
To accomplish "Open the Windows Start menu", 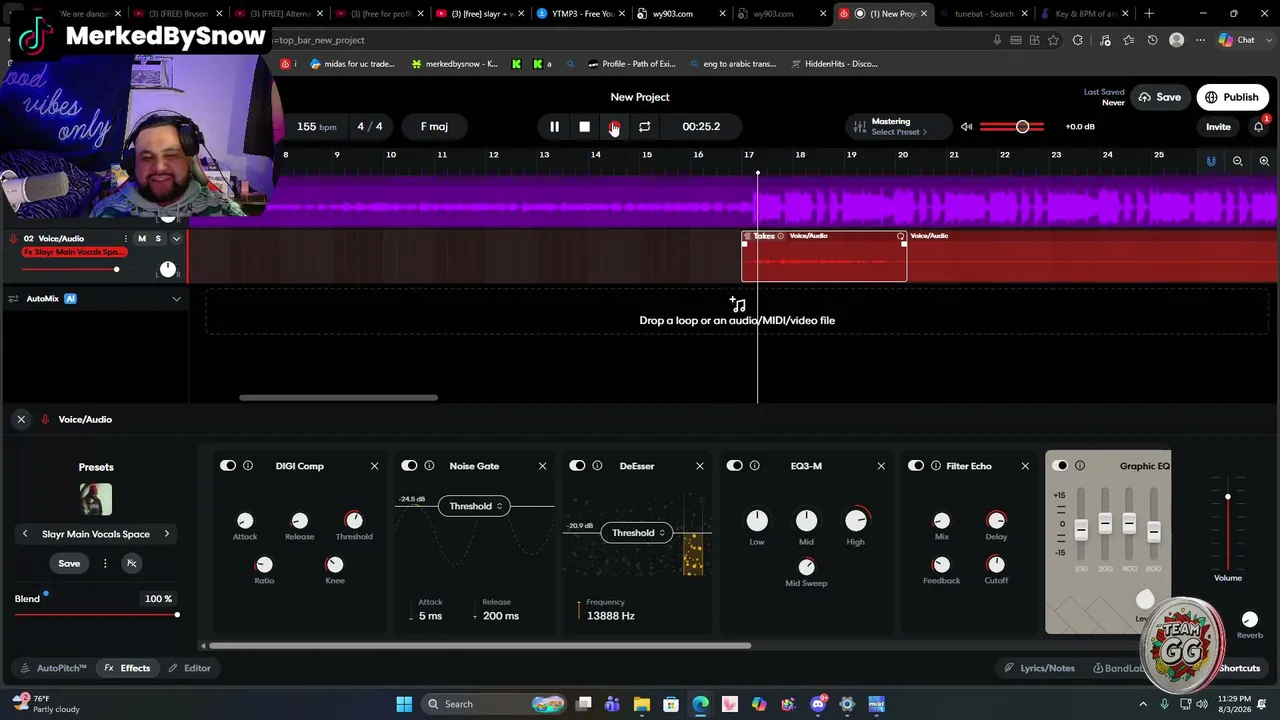I will pos(404,704).
